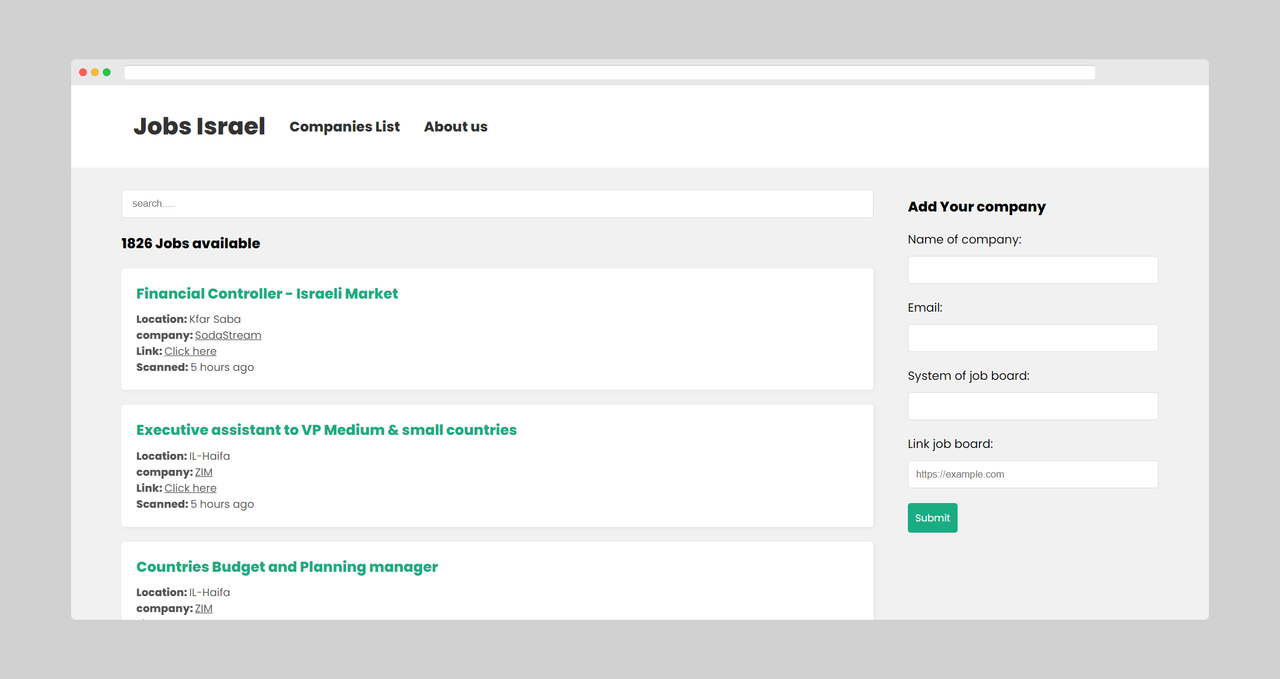1280x679 pixels.
Task: Select the System of job board field
Action: (x=1033, y=406)
